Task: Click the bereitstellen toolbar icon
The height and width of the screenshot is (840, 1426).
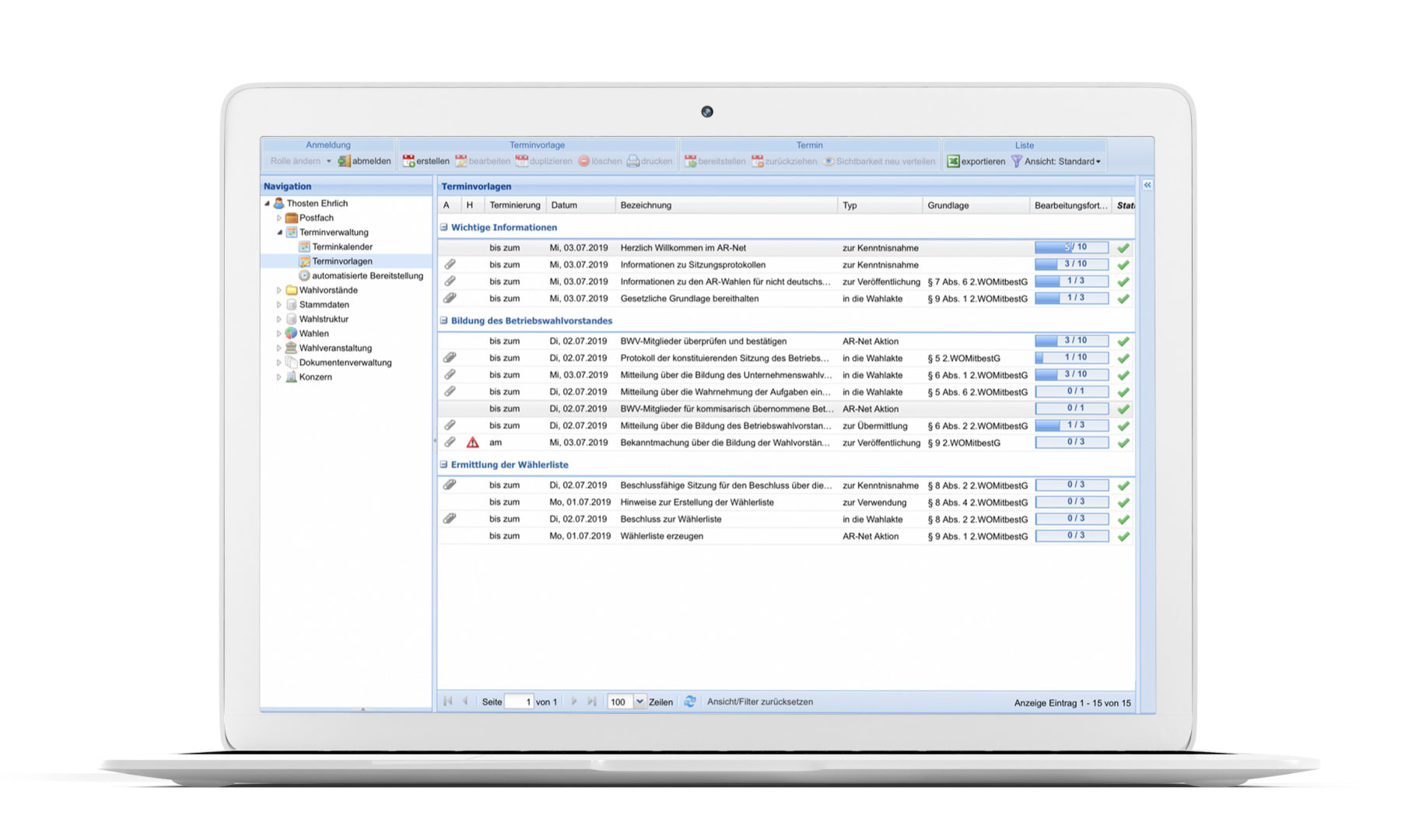Action: (x=690, y=161)
